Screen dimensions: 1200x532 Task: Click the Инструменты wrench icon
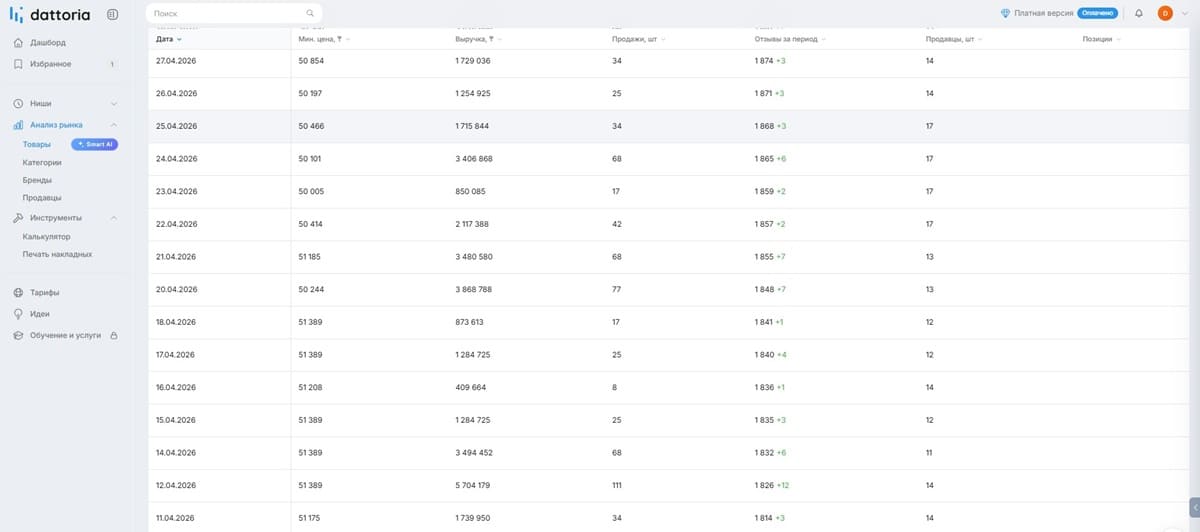[x=18, y=218]
